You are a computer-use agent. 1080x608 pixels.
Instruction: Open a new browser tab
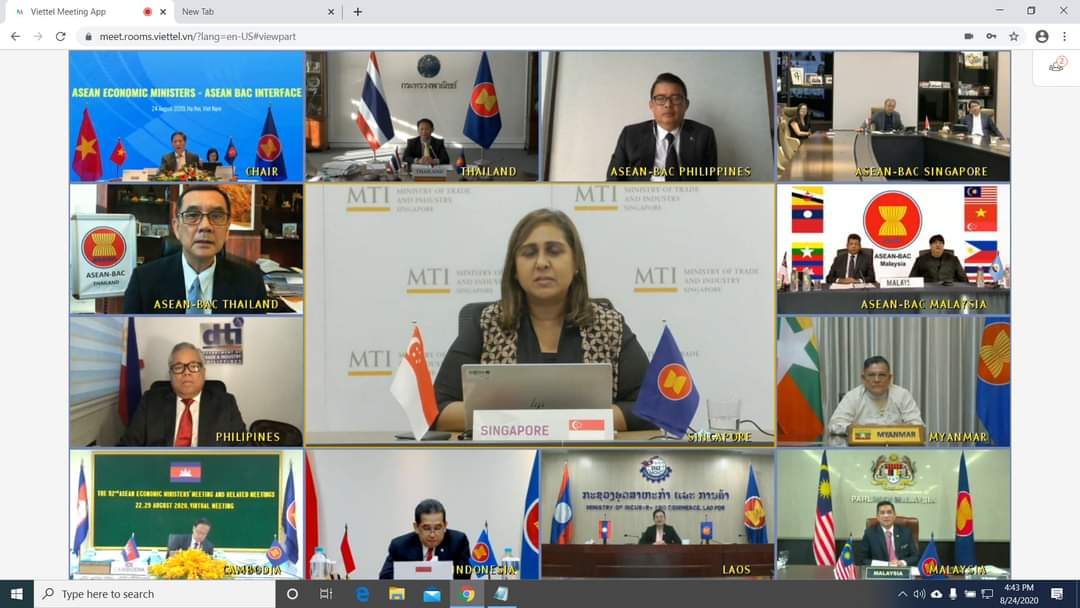(x=358, y=12)
